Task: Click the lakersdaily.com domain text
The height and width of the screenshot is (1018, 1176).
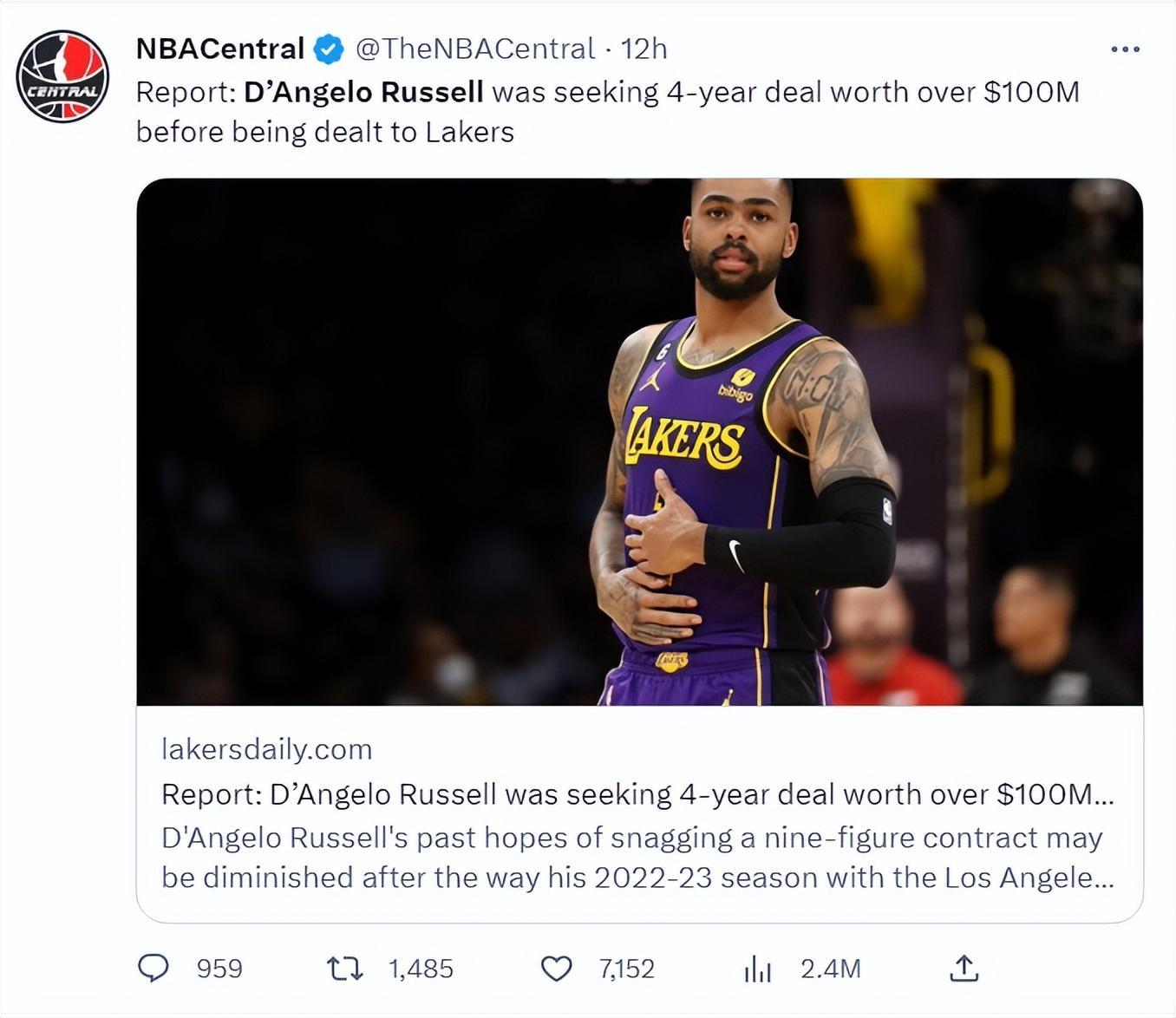Action: [x=266, y=749]
